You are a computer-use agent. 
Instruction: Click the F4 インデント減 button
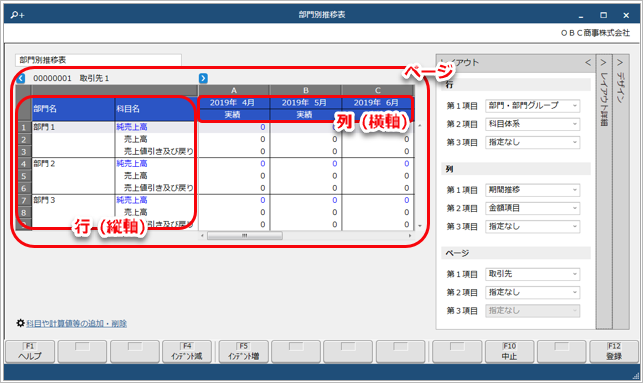[187, 351]
